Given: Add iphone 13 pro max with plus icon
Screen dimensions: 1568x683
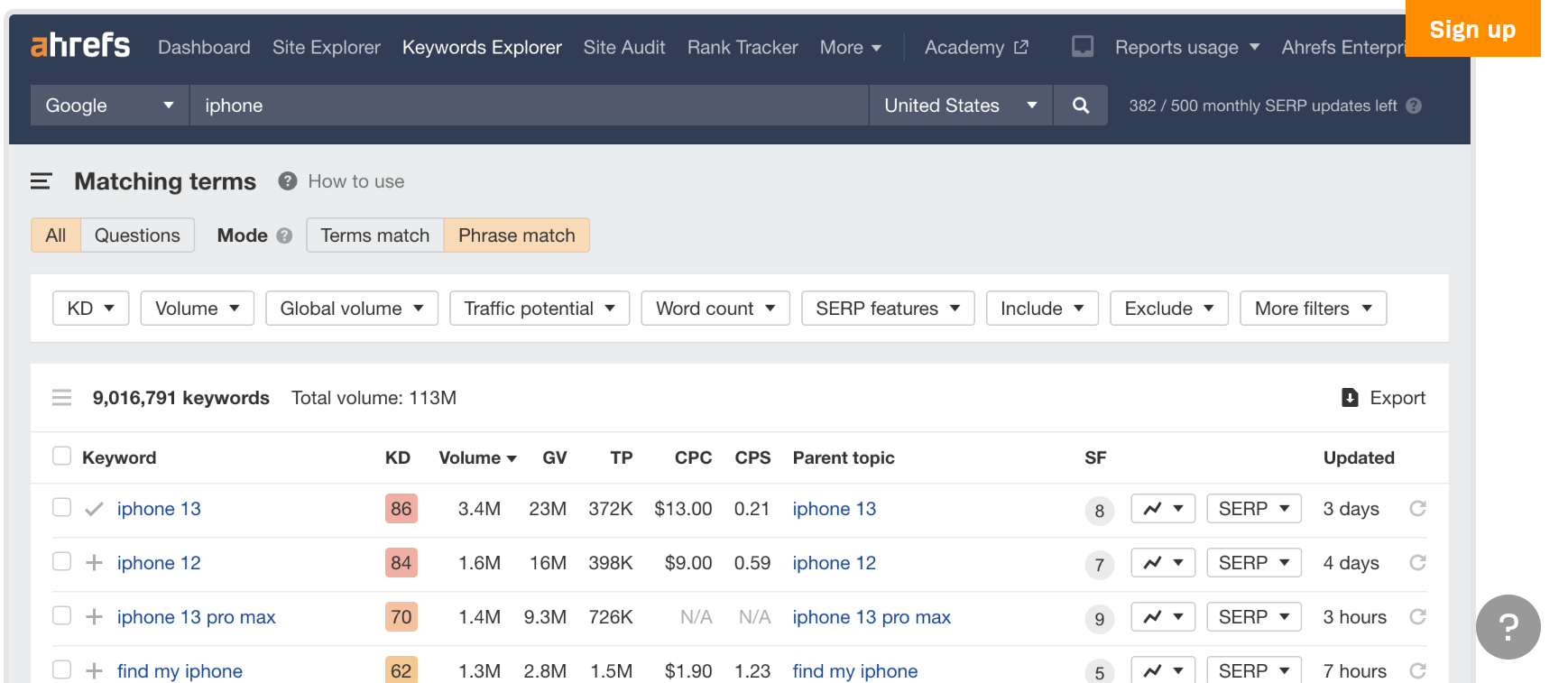Looking at the screenshot, I should point(94,617).
